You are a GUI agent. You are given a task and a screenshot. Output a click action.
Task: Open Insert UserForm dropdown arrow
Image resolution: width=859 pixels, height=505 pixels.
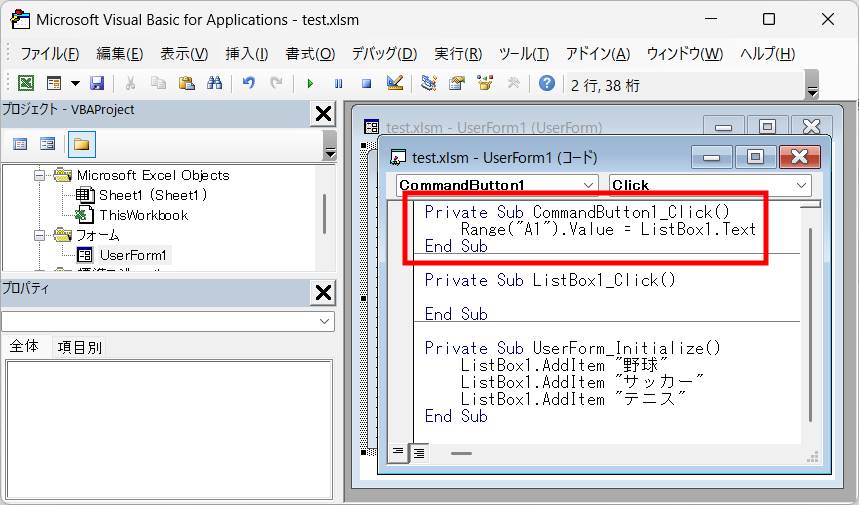(76, 84)
